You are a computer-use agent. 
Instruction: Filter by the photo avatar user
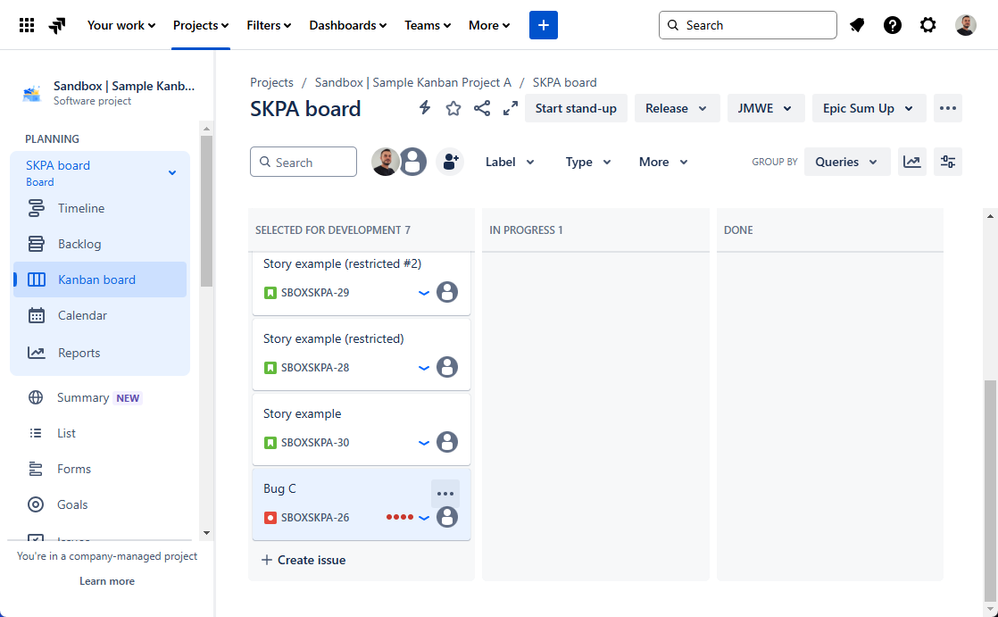click(x=385, y=162)
